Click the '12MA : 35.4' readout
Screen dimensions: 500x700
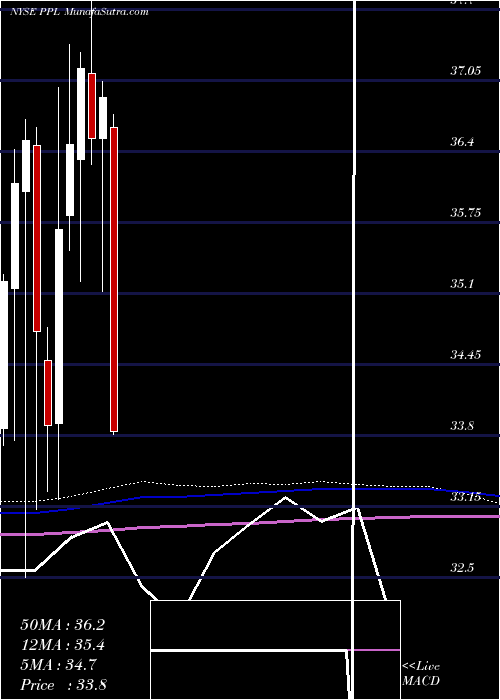(62, 645)
